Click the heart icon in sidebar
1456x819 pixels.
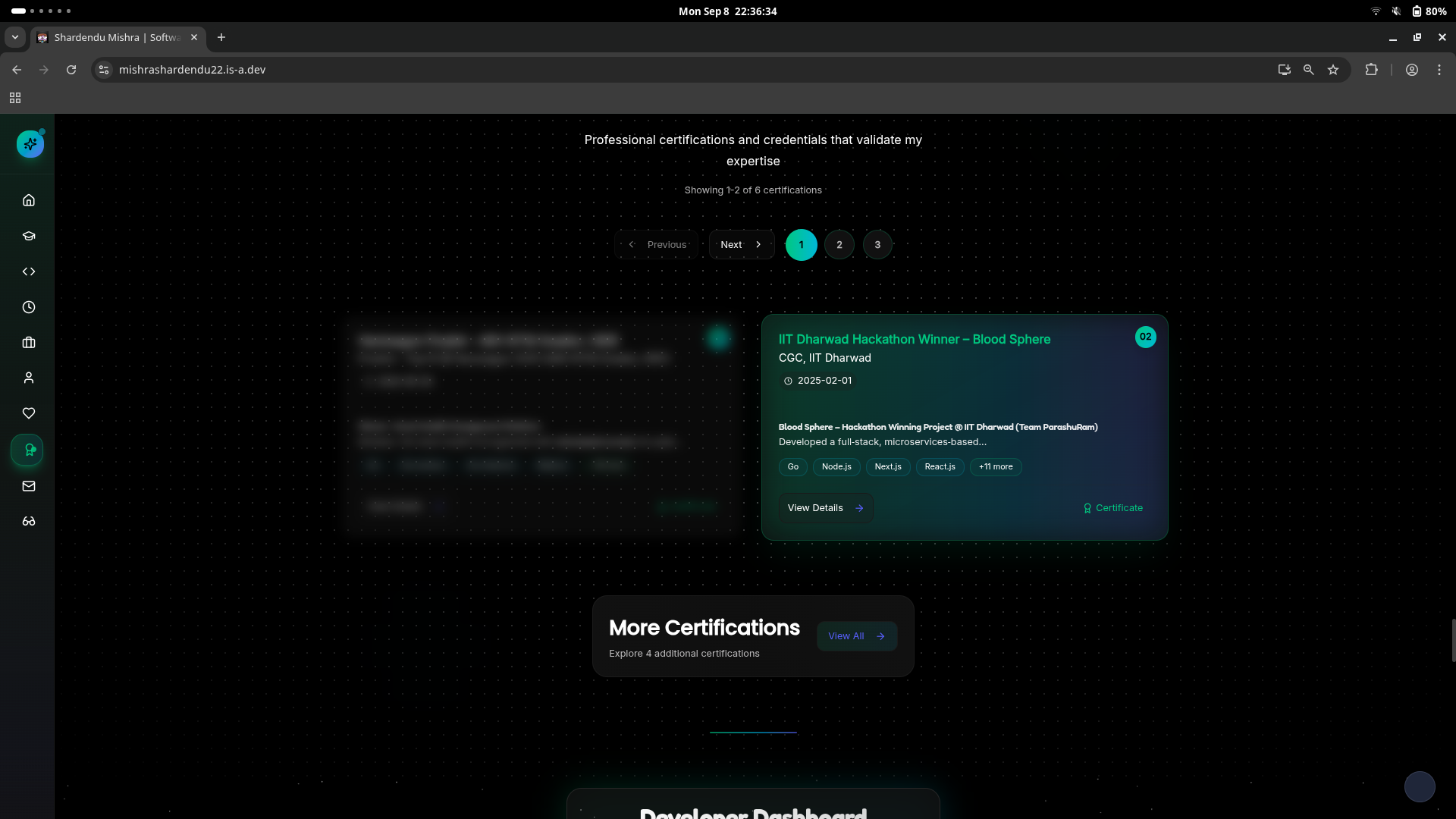coord(29,413)
